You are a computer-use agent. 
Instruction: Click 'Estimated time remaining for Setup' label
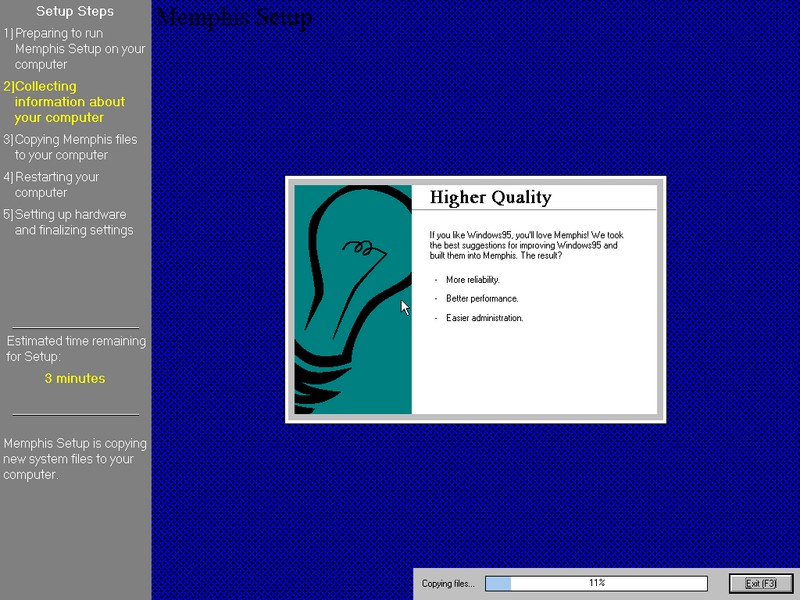tap(76, 348)
